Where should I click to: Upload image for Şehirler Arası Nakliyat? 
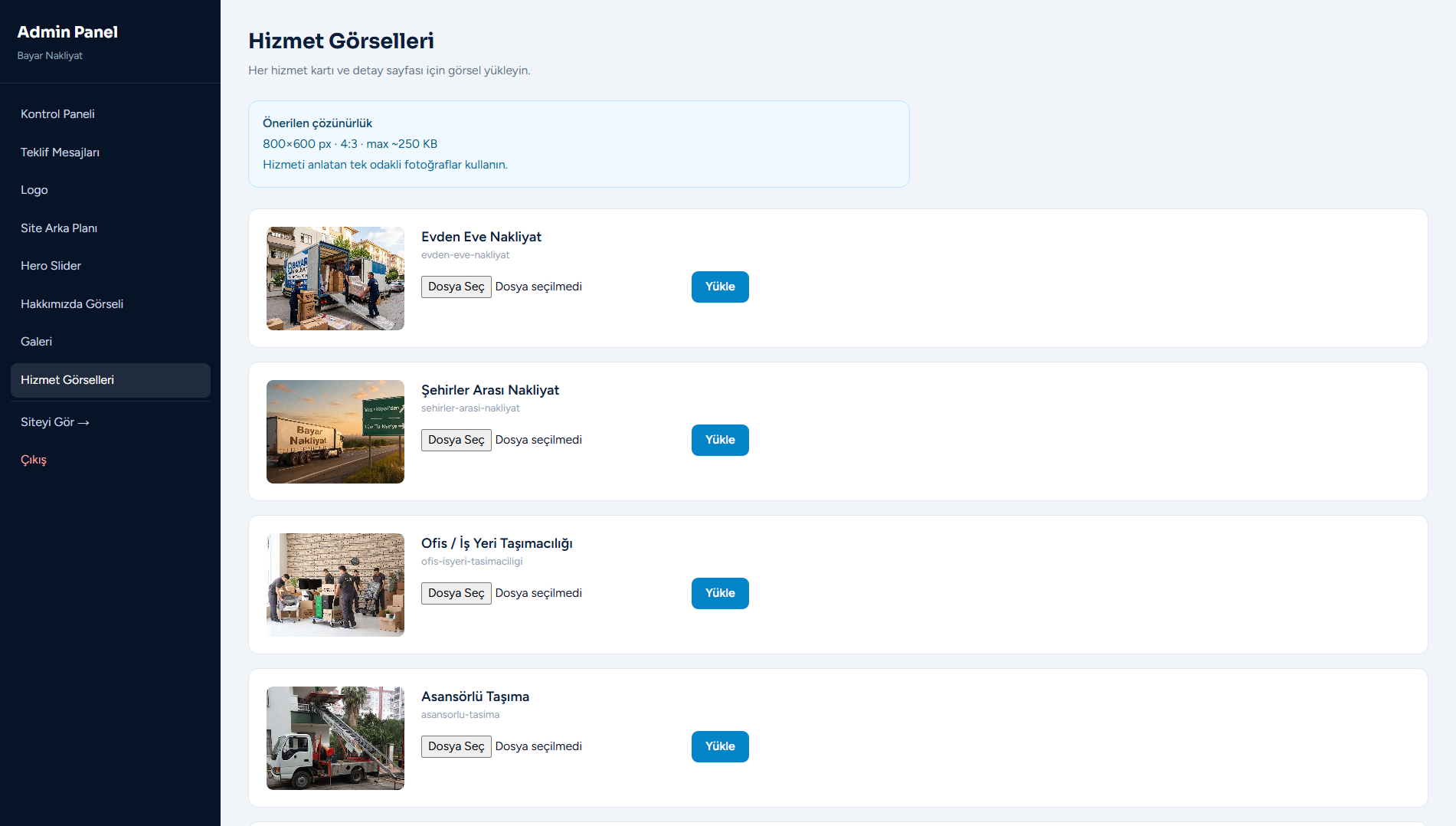(x=720, y=440)
